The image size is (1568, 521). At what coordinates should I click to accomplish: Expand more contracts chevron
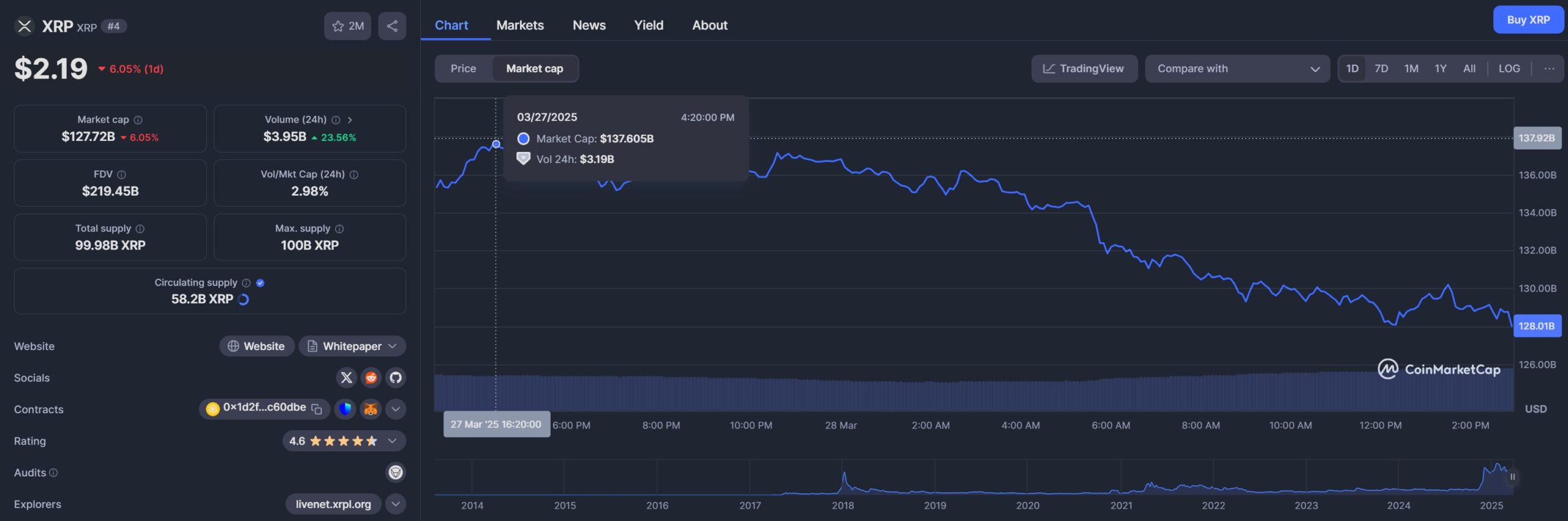(x=396, y=409)
